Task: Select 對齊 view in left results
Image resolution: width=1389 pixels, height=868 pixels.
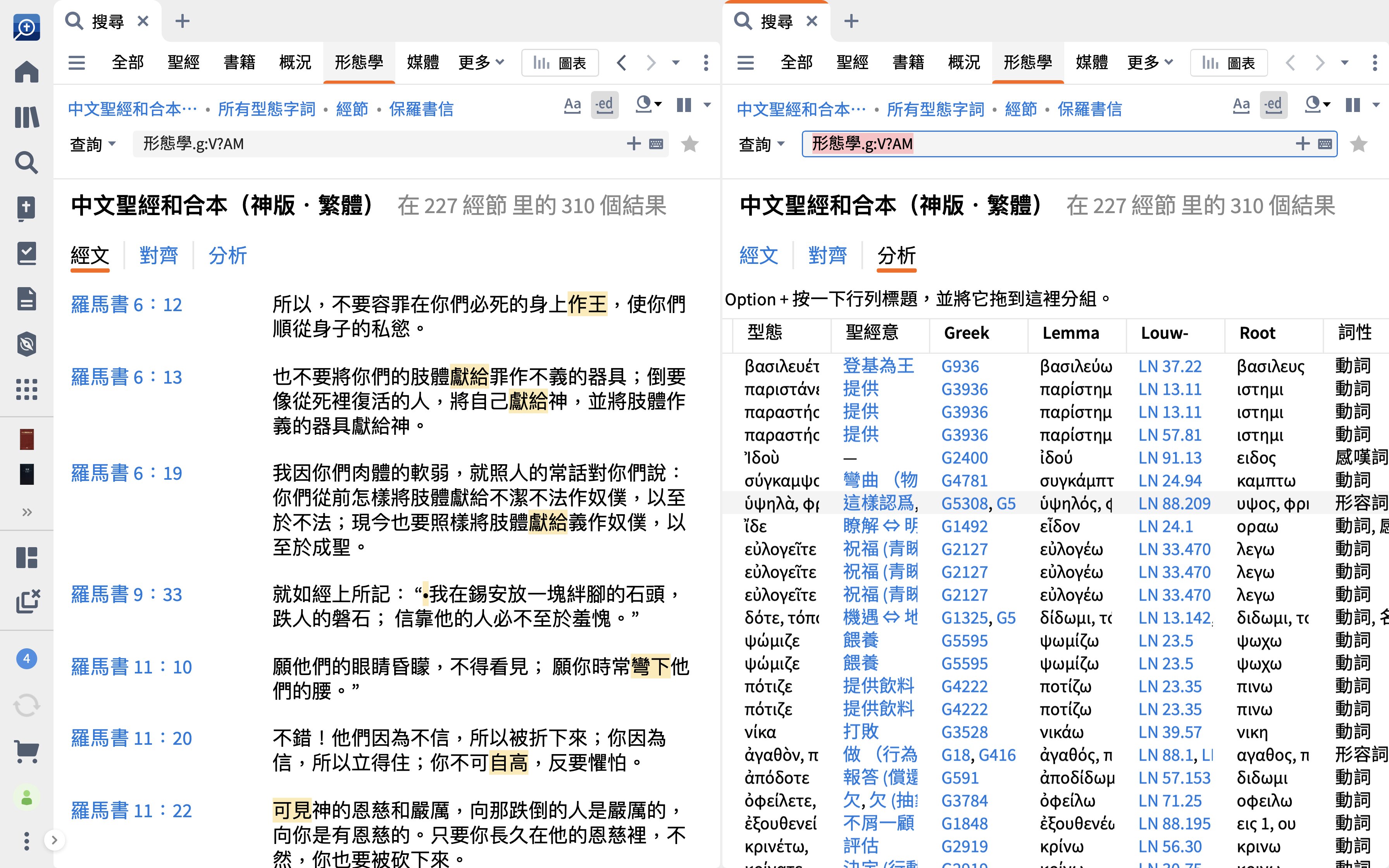Action: [159, 255]
